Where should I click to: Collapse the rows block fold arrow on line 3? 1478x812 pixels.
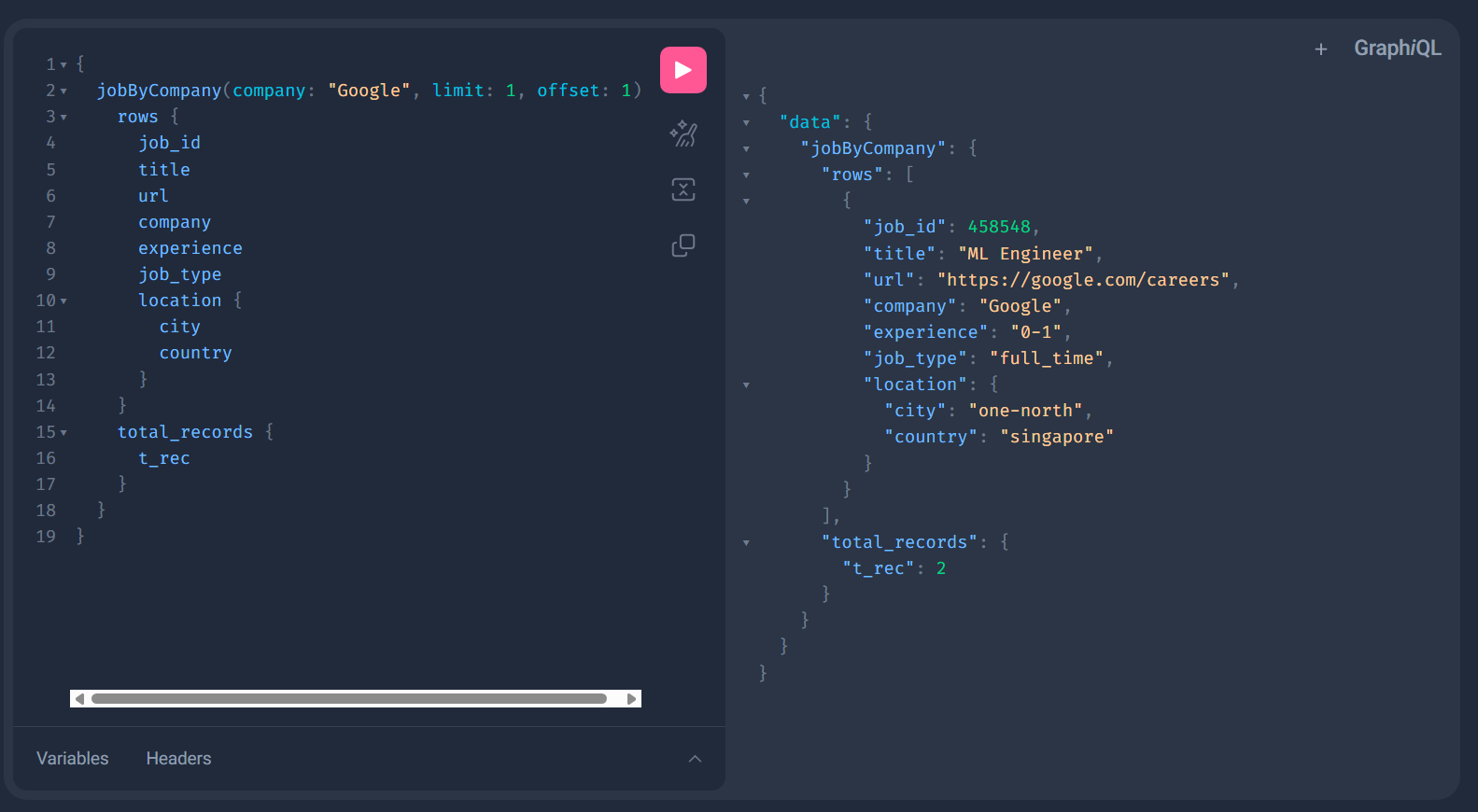[63, 118]
